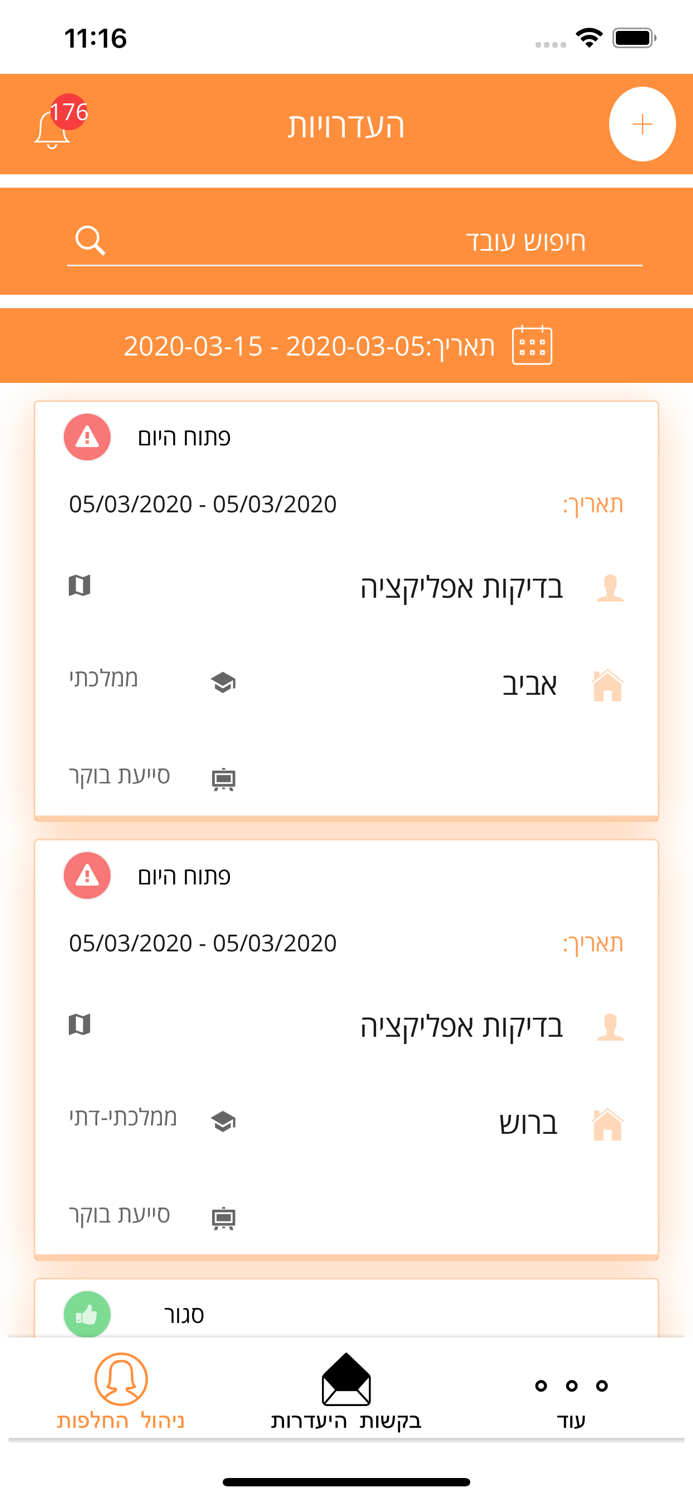Click the red alert icon on פתוח היום card

click(x=87, y=437)
